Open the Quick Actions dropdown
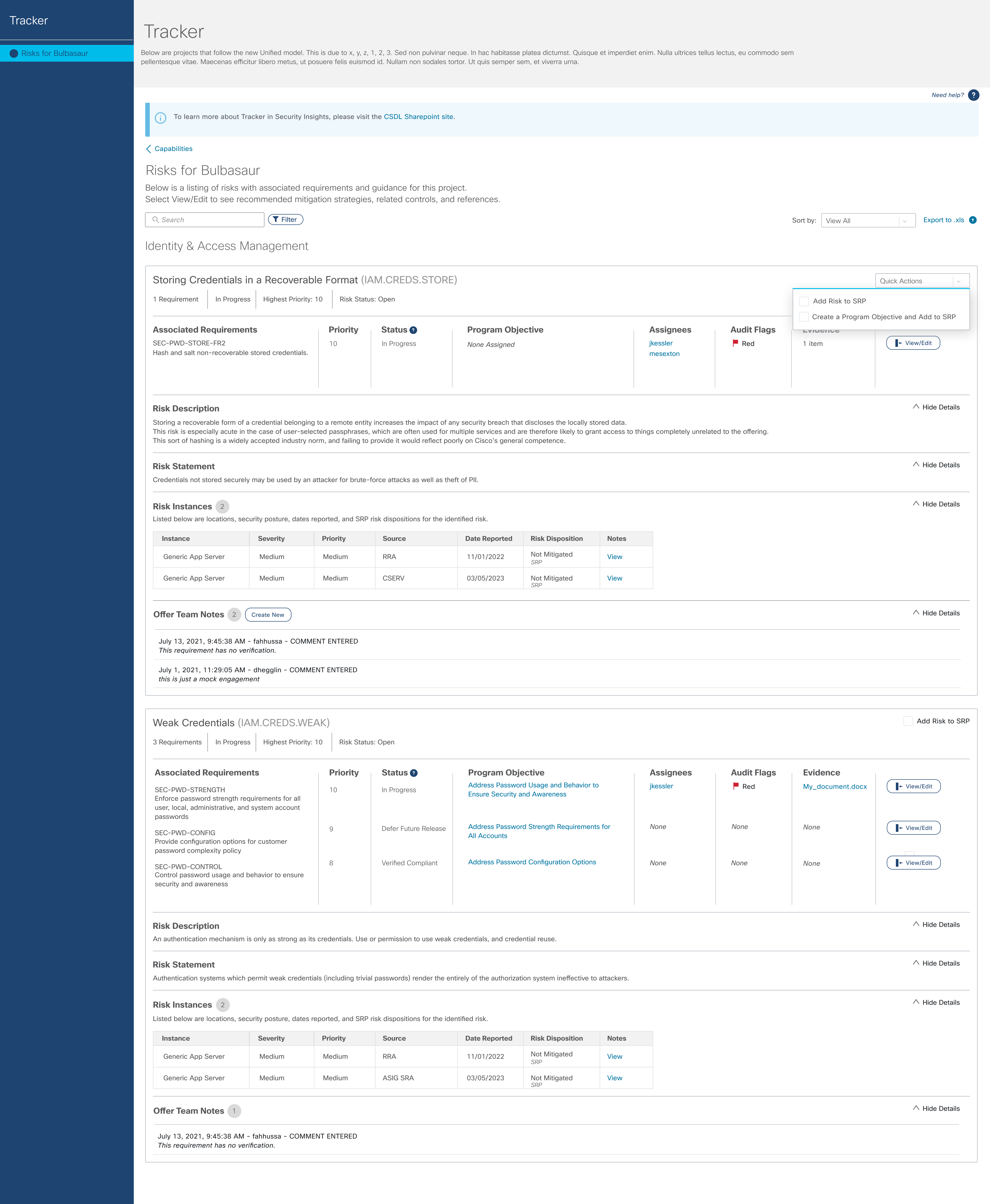The image size is (990, 1204). pos(922,281)
